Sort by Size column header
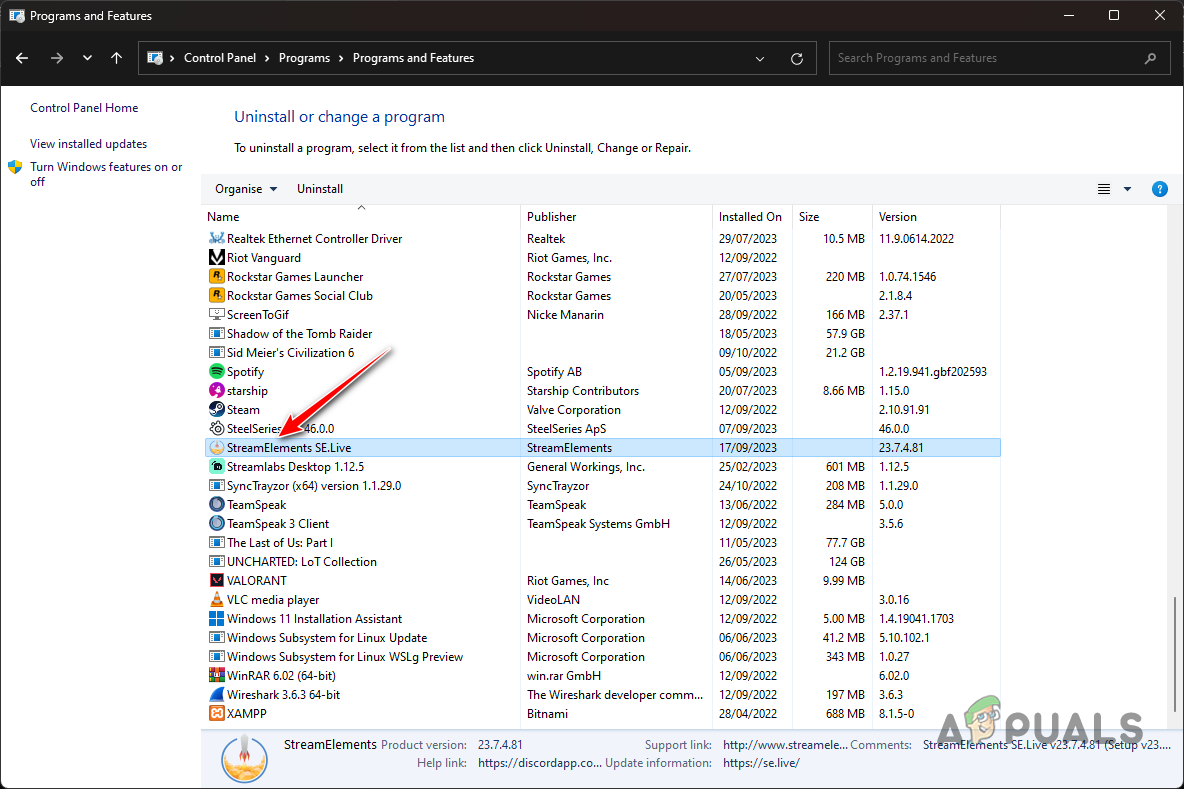The height and width of the screenshot is (789, 1184). [832, 217]
